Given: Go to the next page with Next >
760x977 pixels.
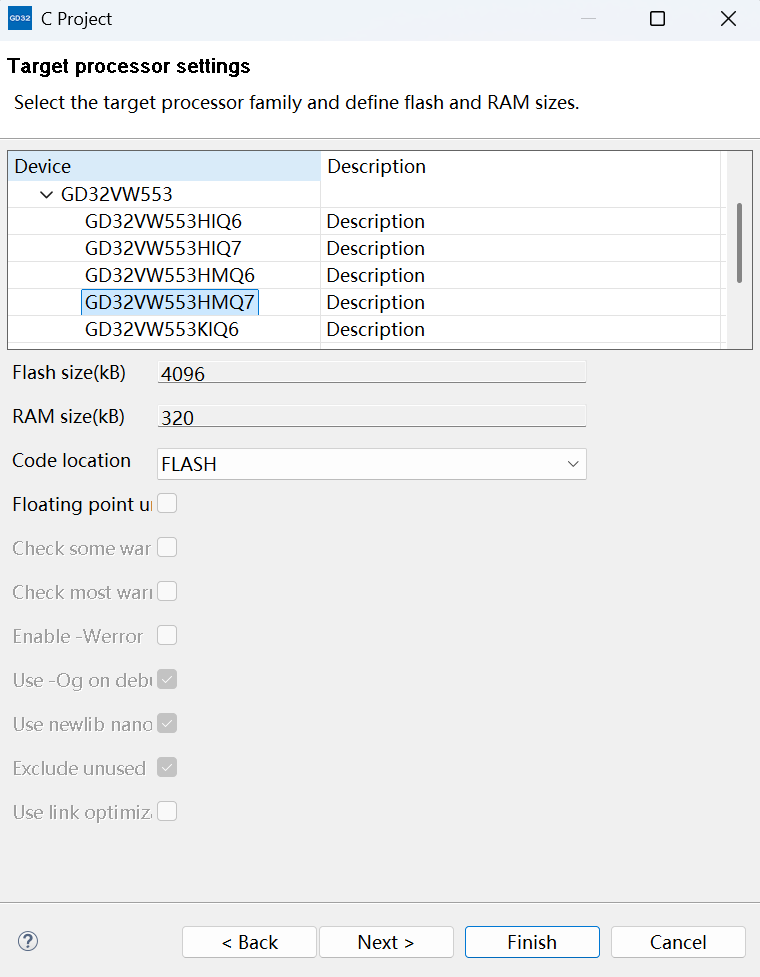Looking at the screenshot, I should click(386, 942).
